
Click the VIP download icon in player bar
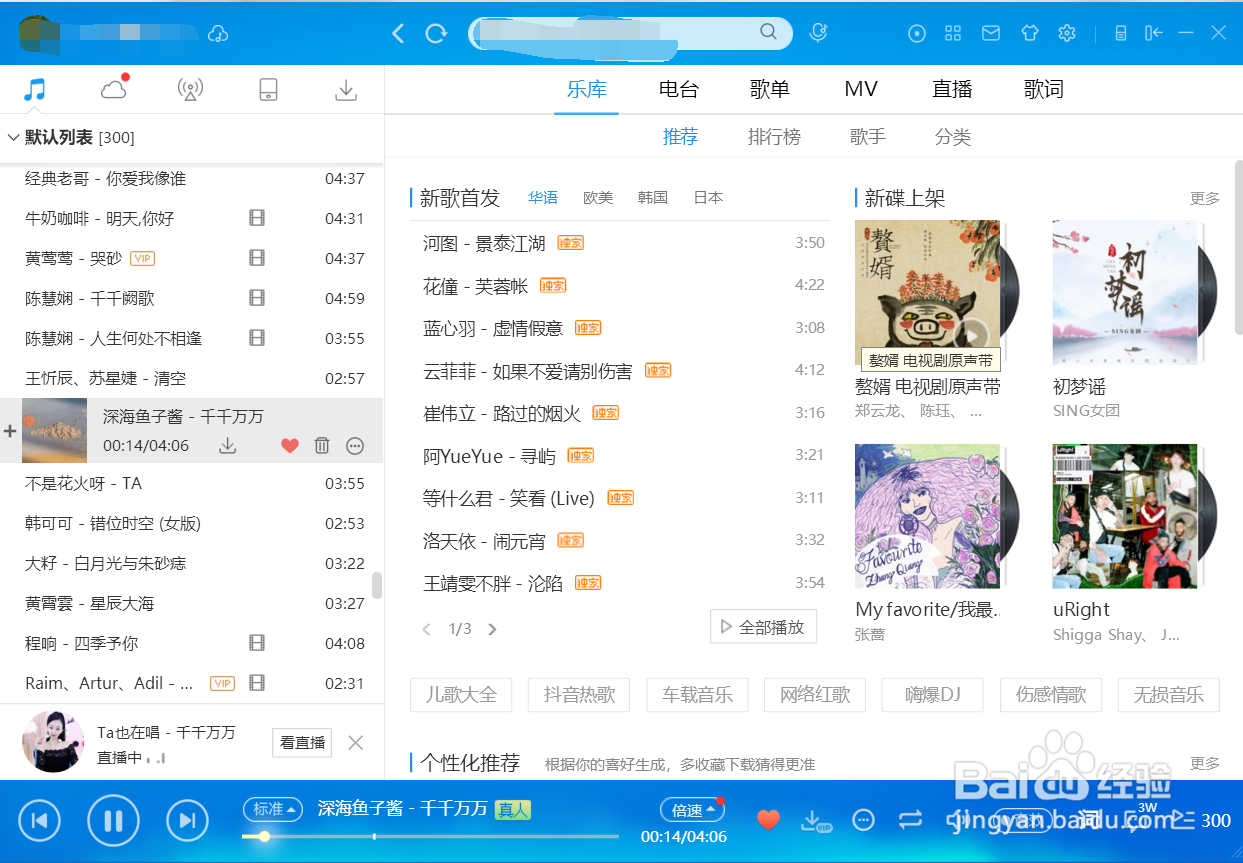tap(816, 821)
